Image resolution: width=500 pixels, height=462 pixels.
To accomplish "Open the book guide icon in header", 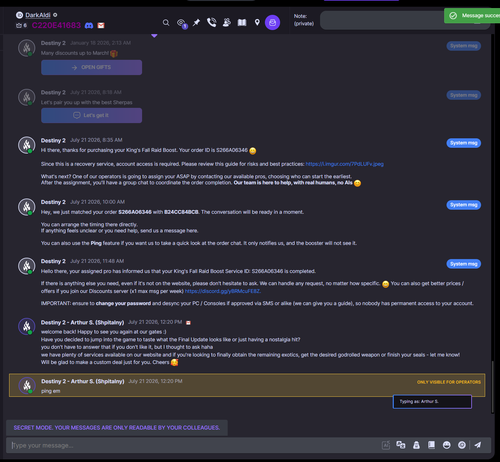I will [x=242, y=22].
